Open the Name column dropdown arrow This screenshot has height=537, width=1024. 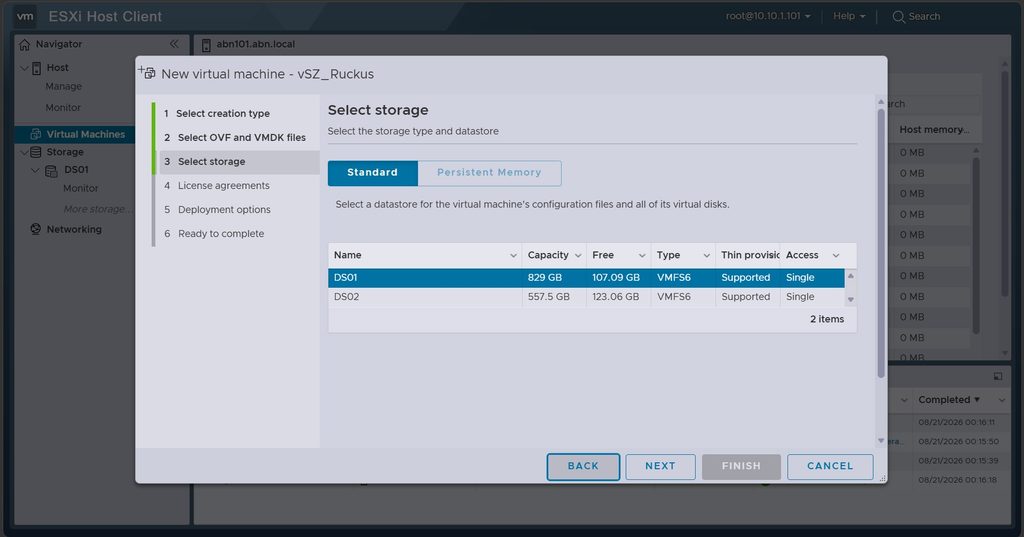(513, 255)
